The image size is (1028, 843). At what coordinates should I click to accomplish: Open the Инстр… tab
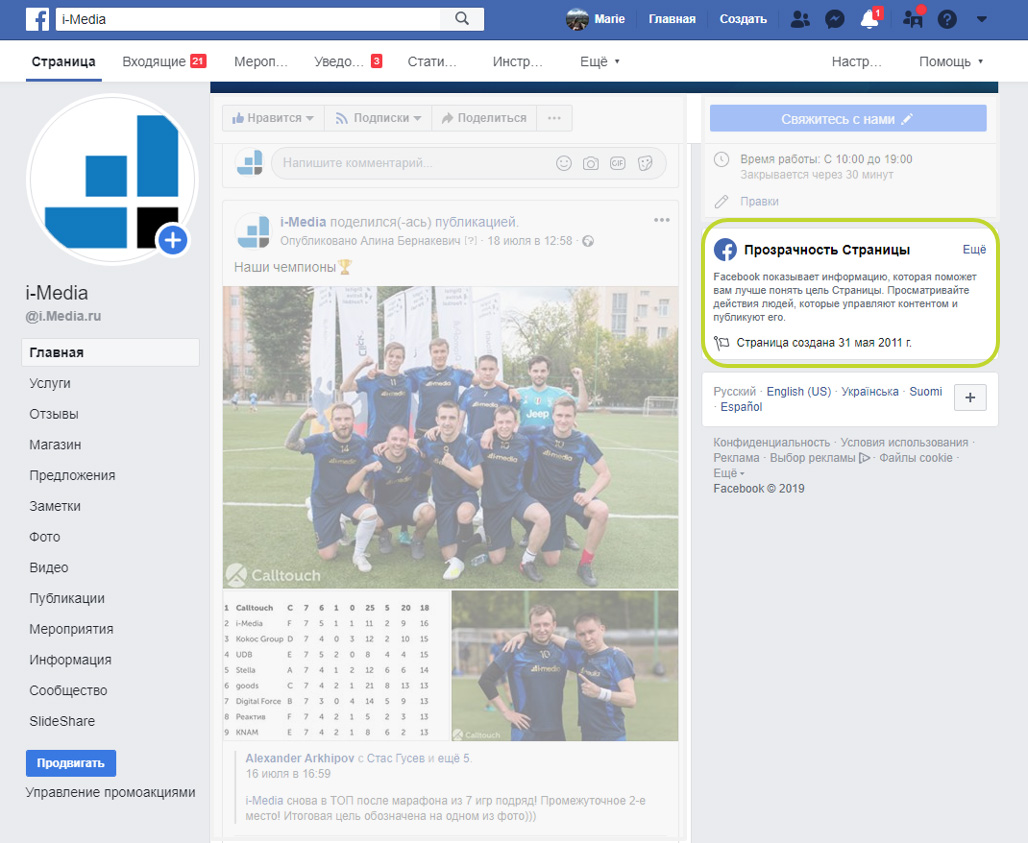(517, 62)
